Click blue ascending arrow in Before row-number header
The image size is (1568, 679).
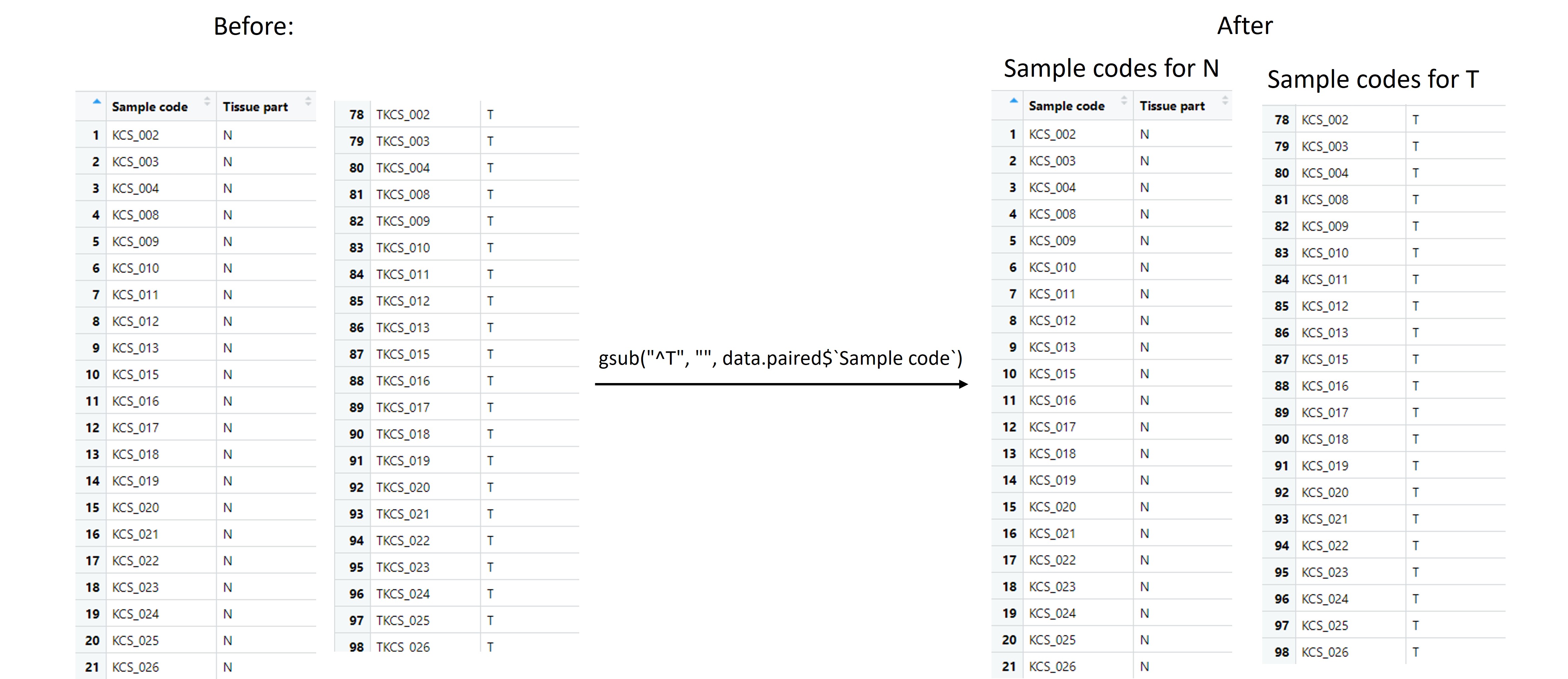click(96, 102)
